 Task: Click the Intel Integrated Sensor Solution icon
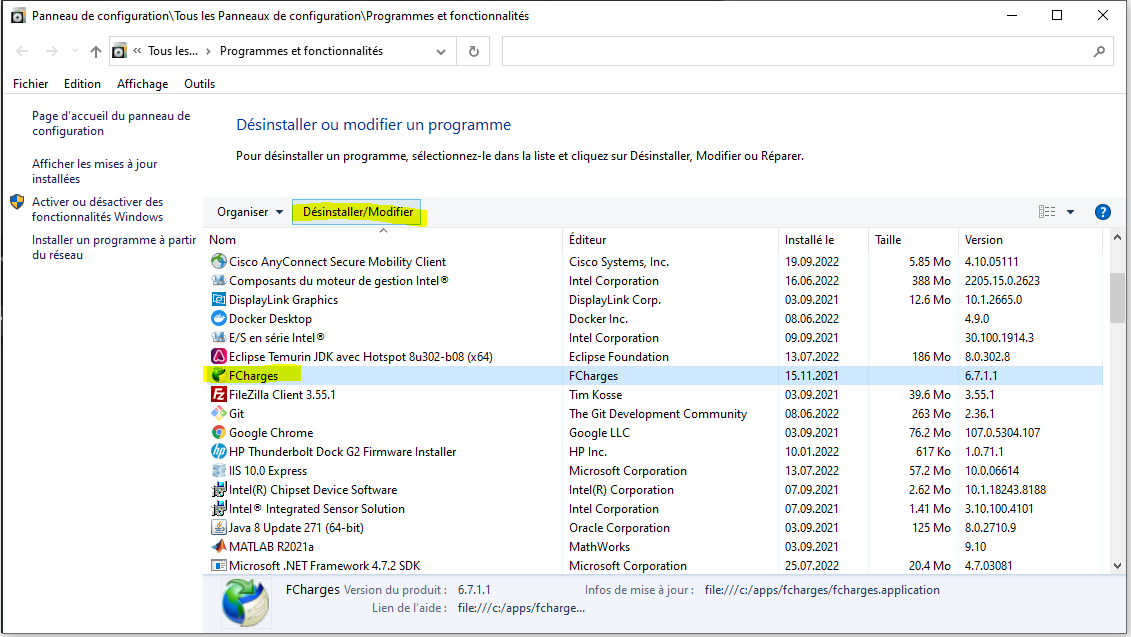[219, 509]
